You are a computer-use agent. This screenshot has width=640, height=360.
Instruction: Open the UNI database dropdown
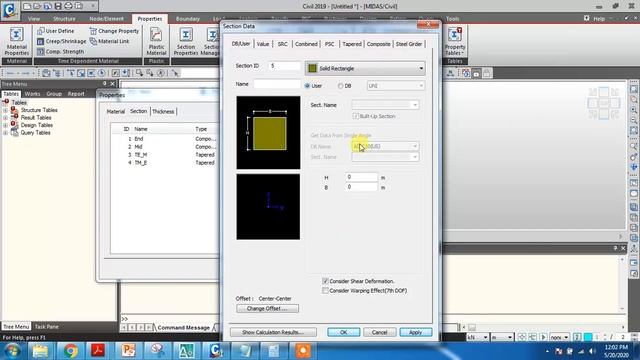396,86
